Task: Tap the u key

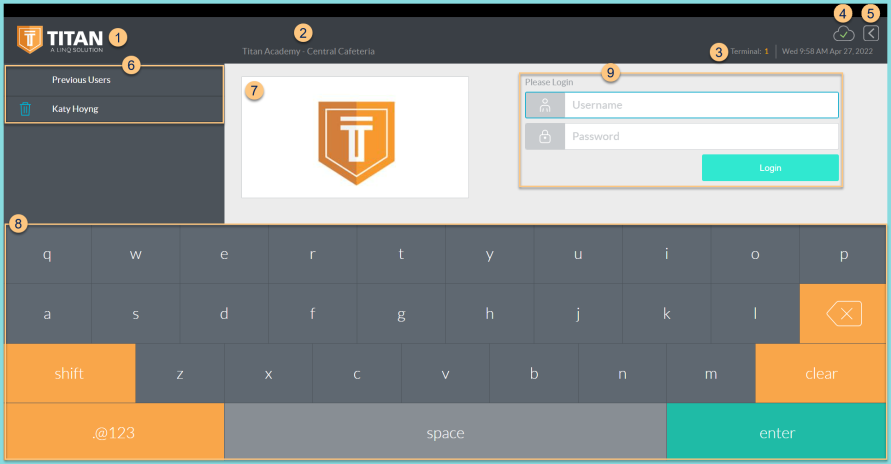Action: click(x=578, y=254)
